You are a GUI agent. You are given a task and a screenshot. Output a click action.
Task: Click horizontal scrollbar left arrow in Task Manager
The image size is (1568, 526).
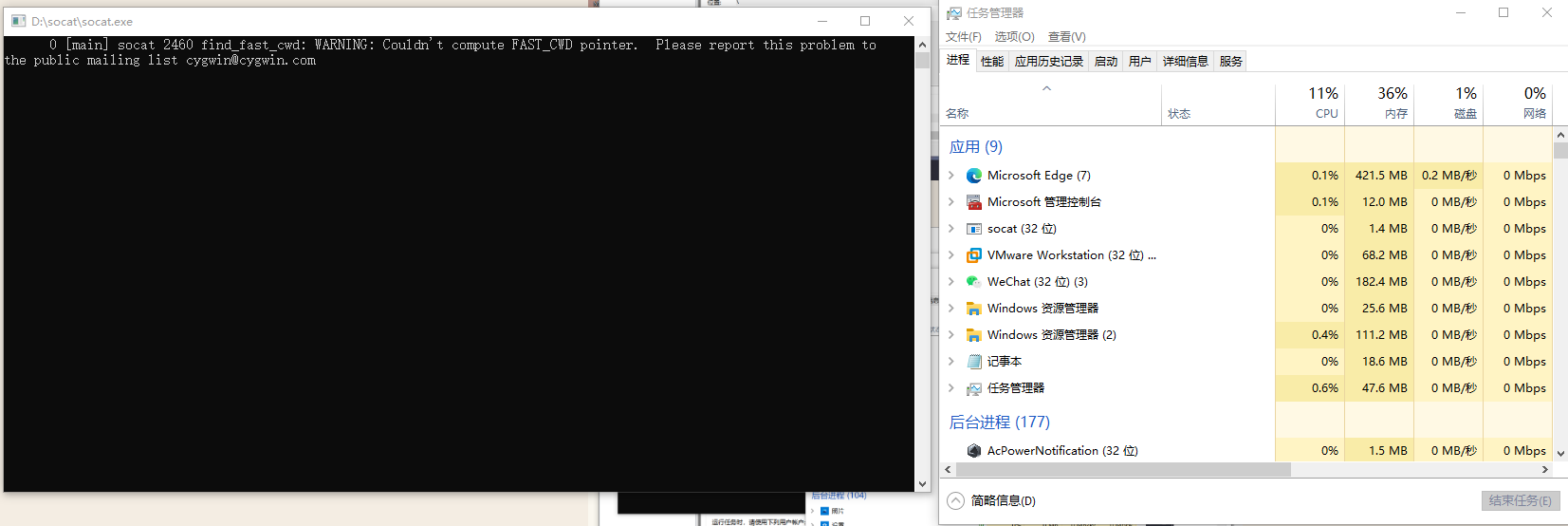[948, 470]
